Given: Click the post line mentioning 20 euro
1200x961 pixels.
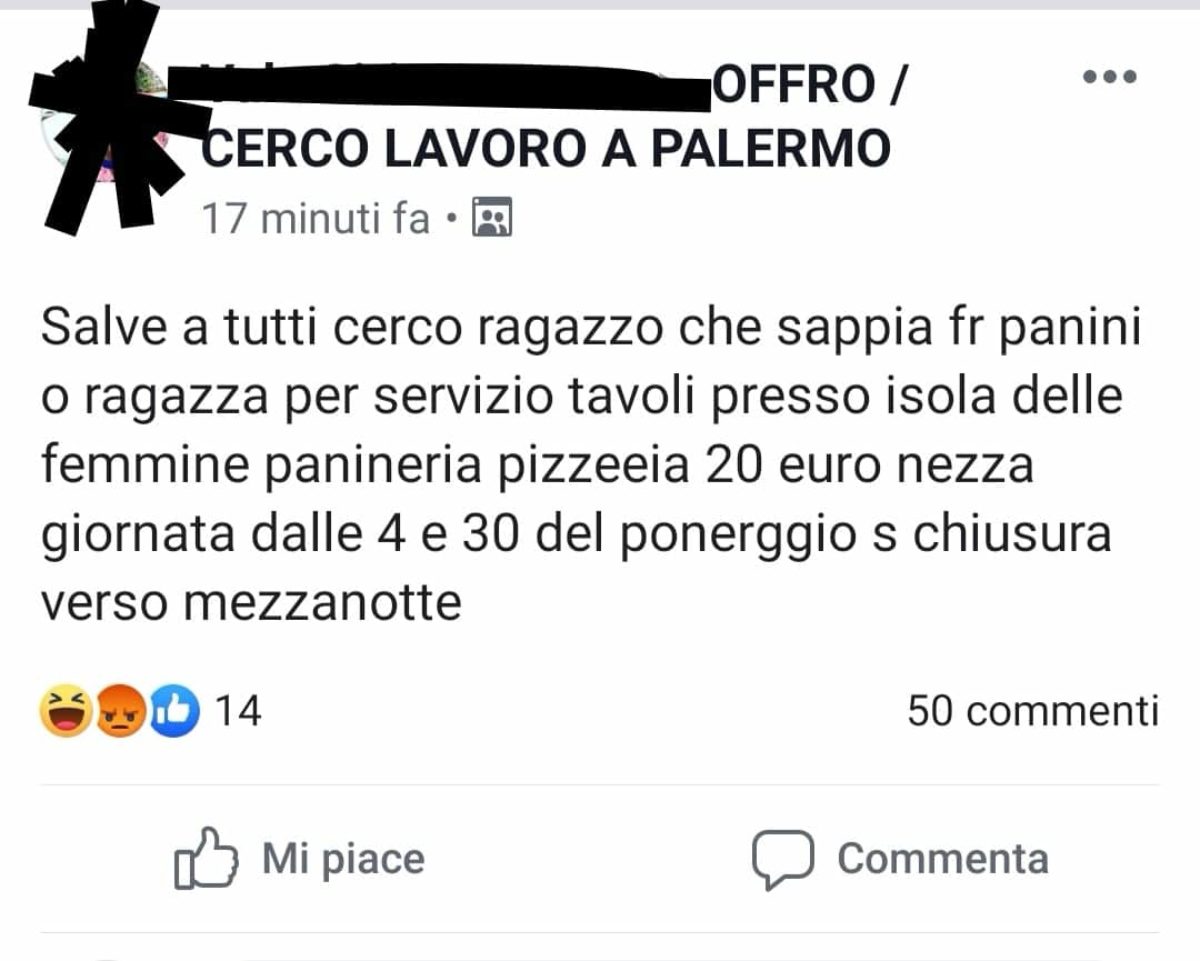Looking at the screenshot, I should pos(537,466).
